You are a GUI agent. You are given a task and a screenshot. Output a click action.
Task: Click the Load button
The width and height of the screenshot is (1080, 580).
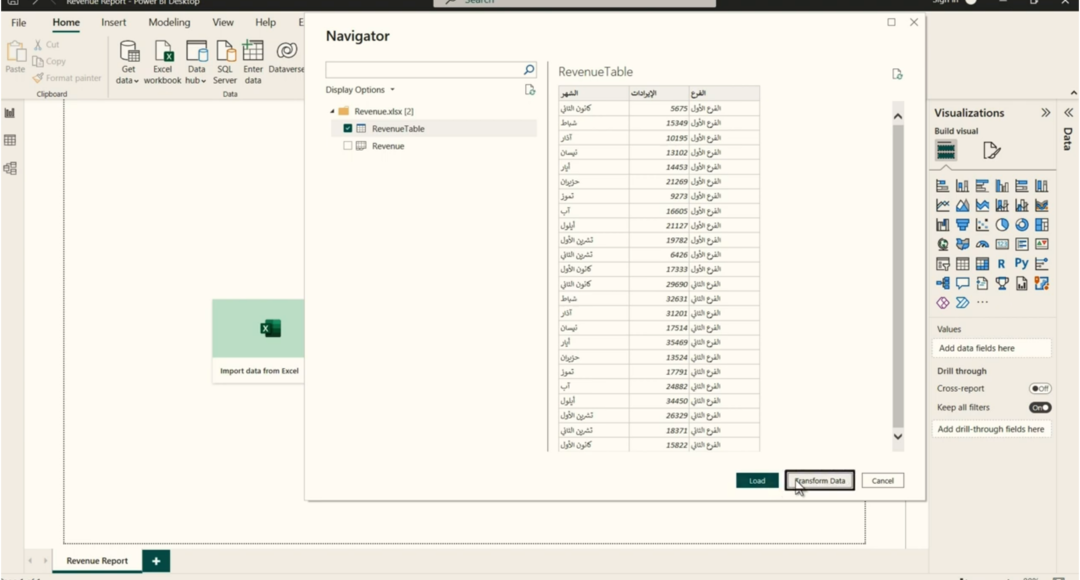click(757, 481)
